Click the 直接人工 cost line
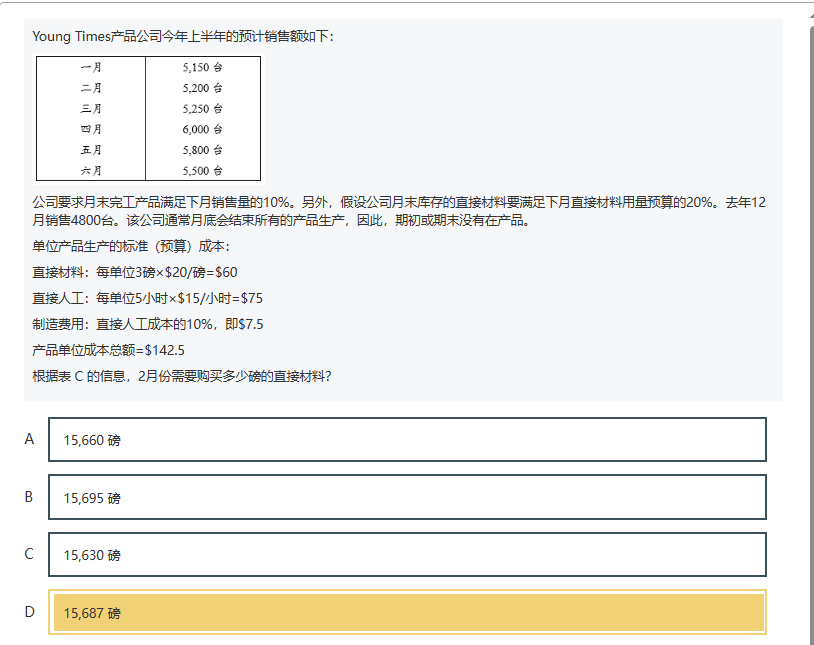The height and width of the screenshot is (645, 814). pos(148,298)
